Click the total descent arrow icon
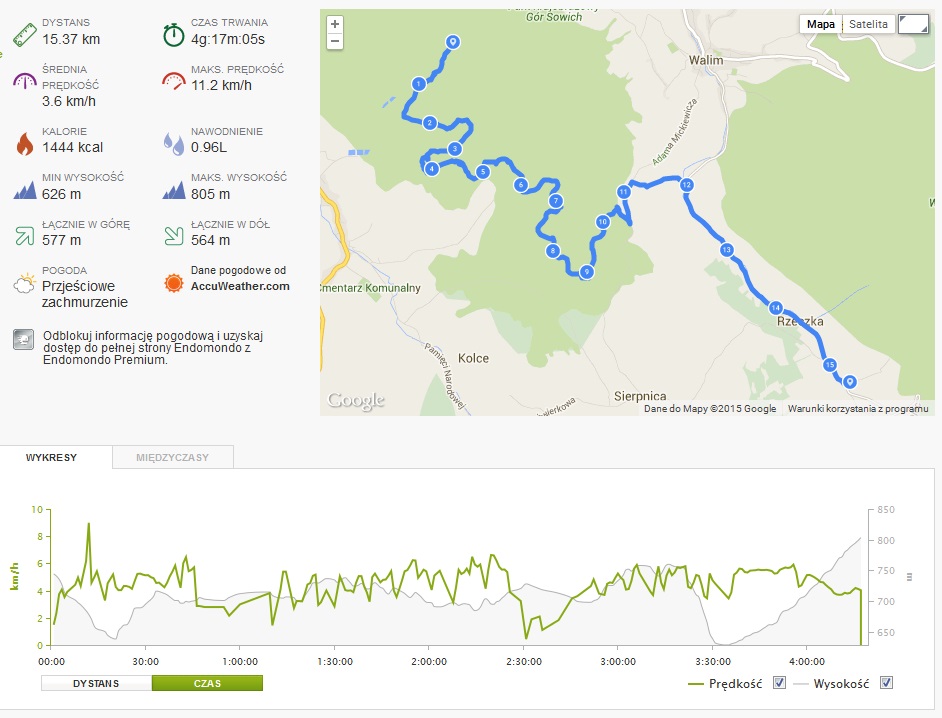Screen dimensions: 942x718 pos(174,235)
